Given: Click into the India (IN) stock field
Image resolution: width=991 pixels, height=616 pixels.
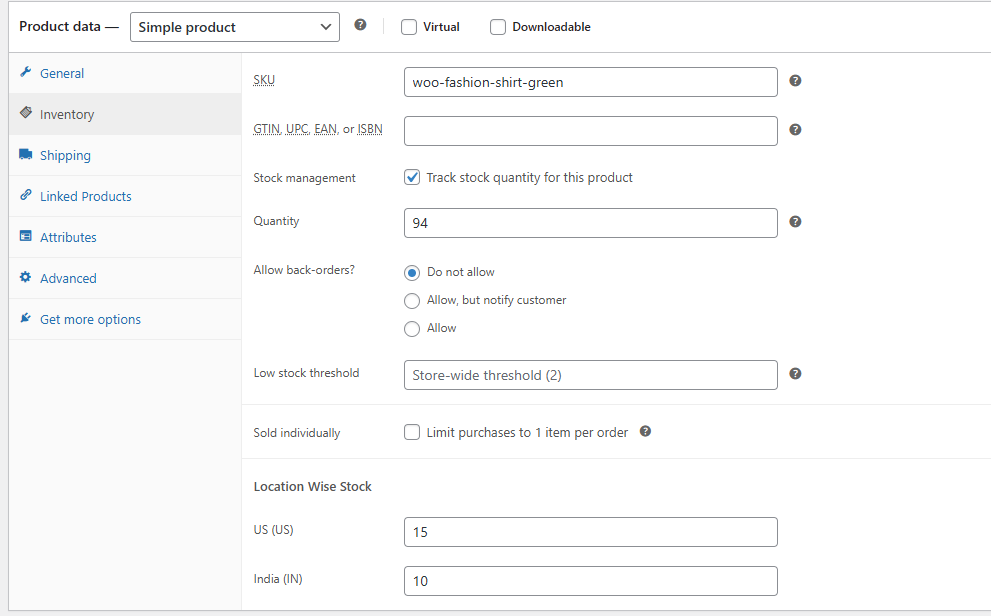Looking at the screenshot, I should tap(590, 581).
